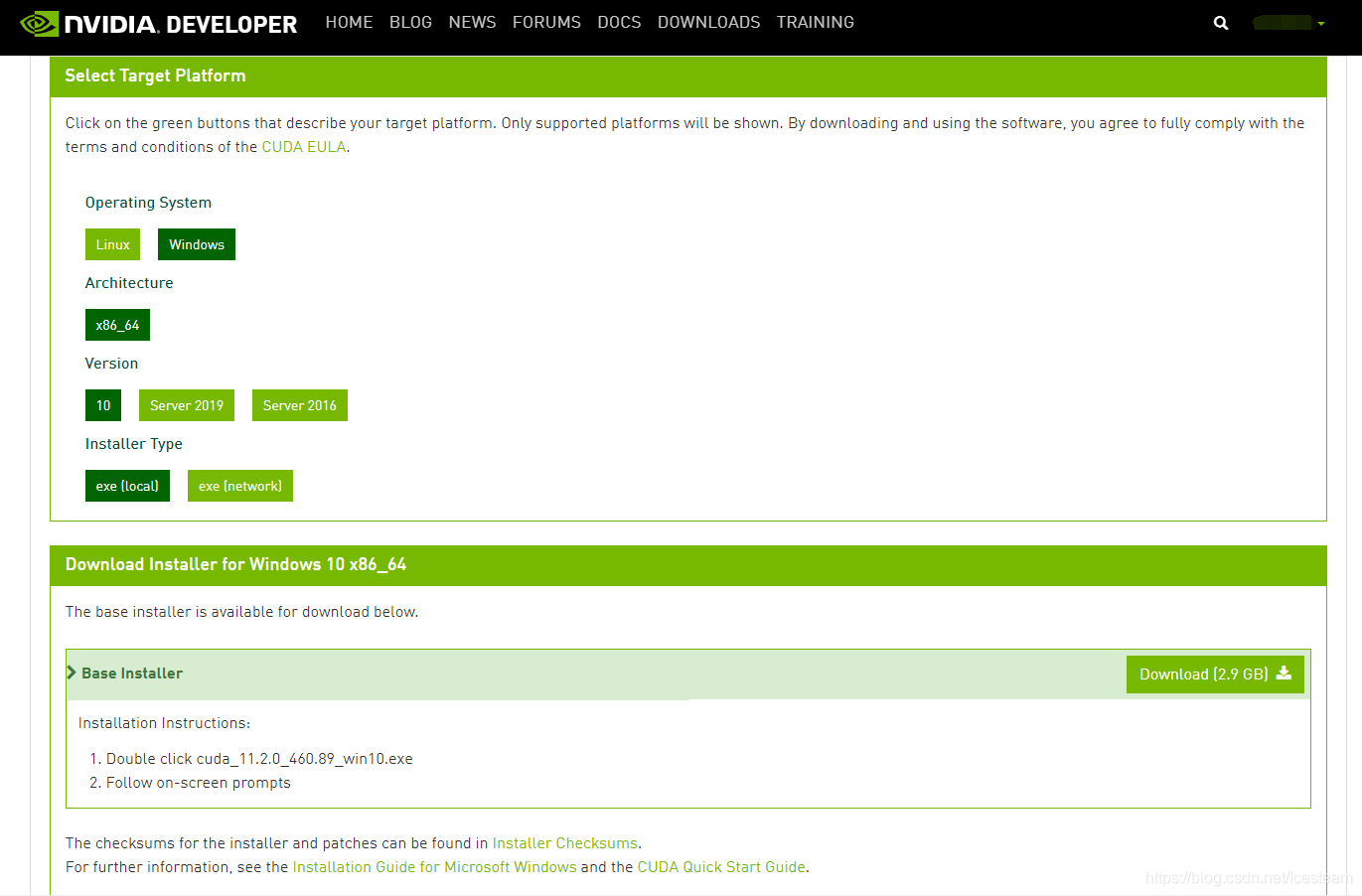Navigate to TRAINING in the top bar
Screen dimensions: 1362x896
pyautogui.click(x=815, y=22)
